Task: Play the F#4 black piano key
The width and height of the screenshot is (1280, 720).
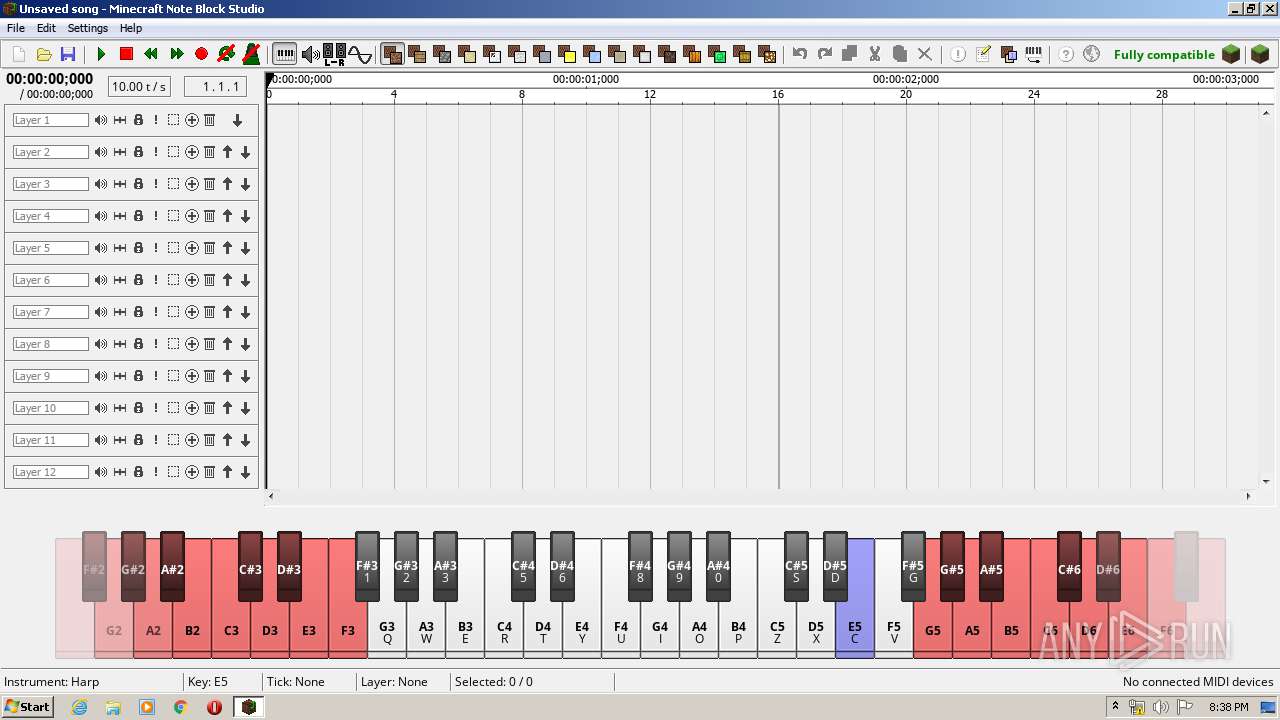Action: 640,565
